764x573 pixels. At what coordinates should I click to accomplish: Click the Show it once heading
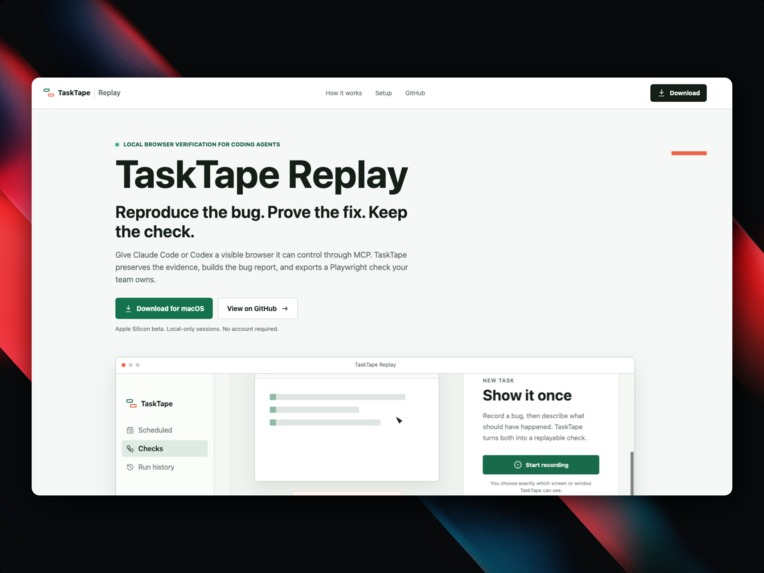527,396
